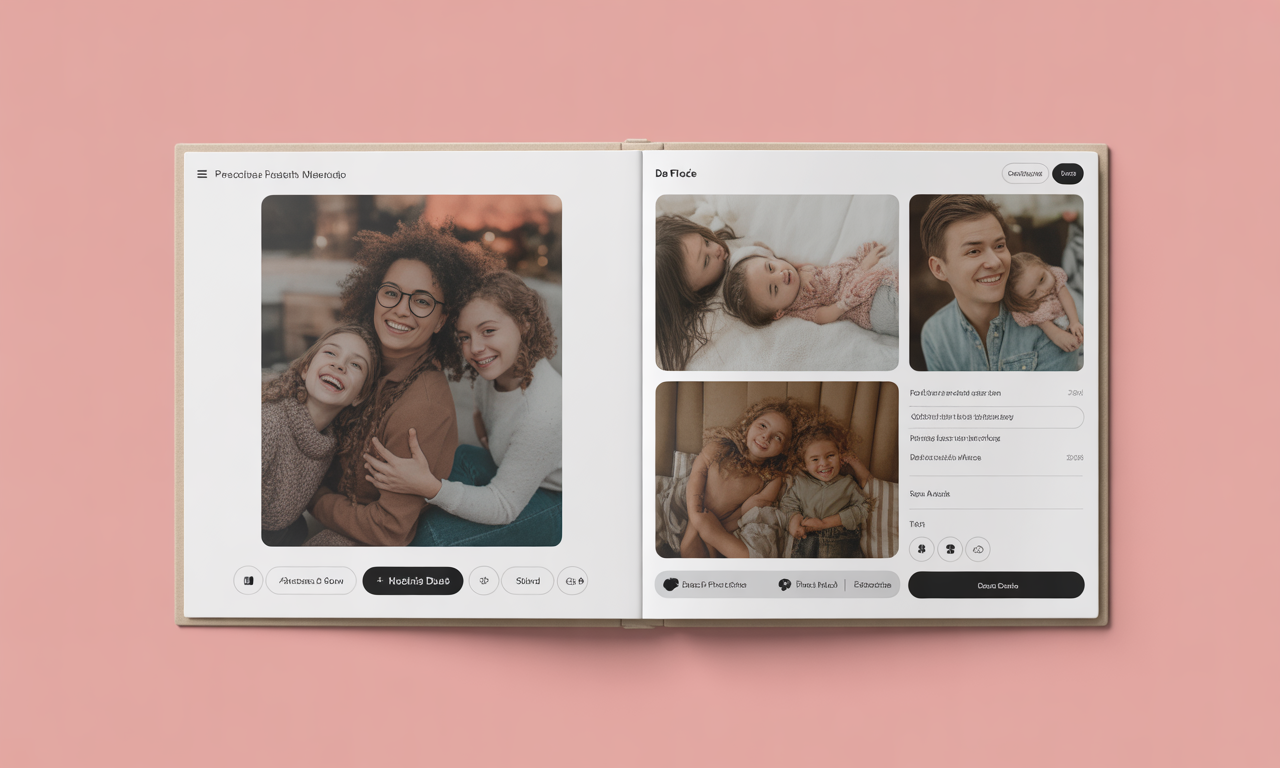Viewport: 1280px width, 768px height.
Task: Select the photo of man holding a baby
Action: pyautogui.click(x=996, y=282)
